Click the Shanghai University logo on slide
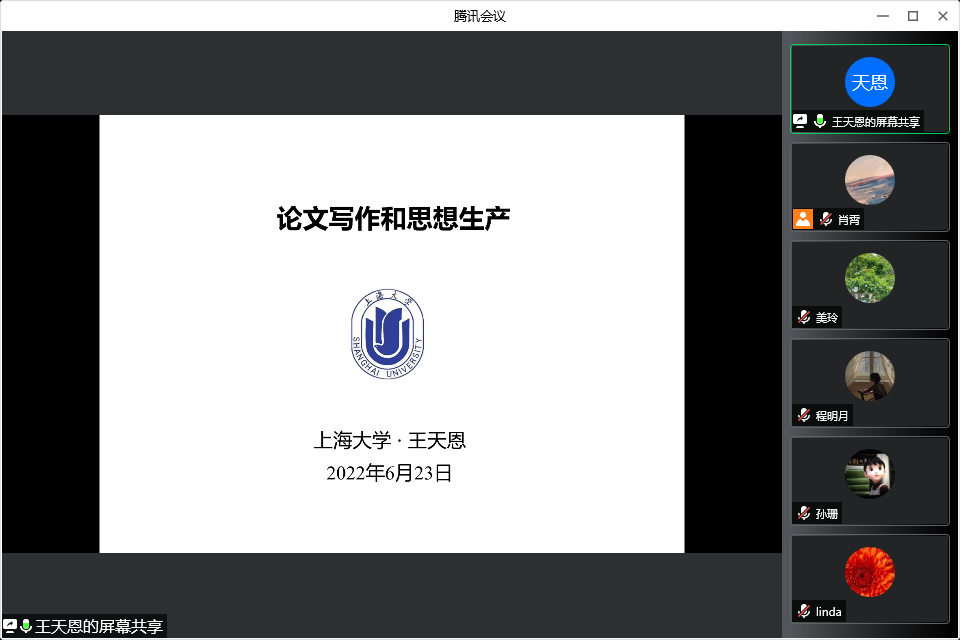 [x=387, y=335]
